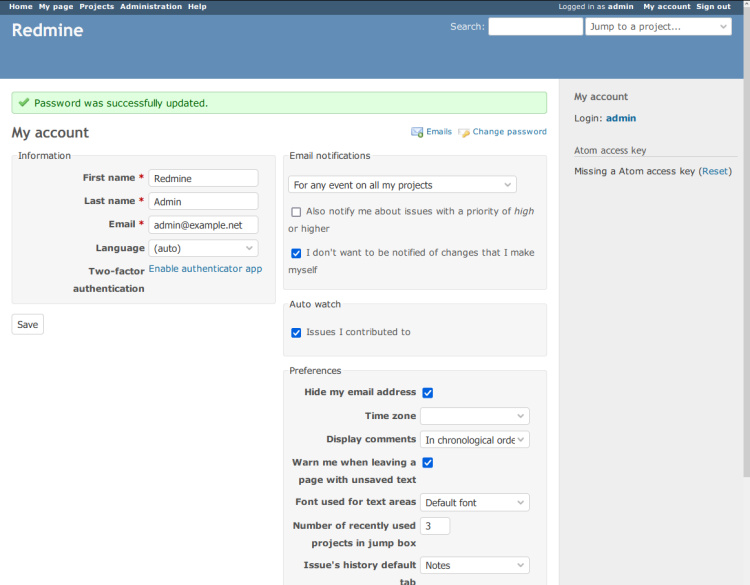This screenshot has height=585, width=750.
Task: Open Administration in top menu
Action: point(151,7)
